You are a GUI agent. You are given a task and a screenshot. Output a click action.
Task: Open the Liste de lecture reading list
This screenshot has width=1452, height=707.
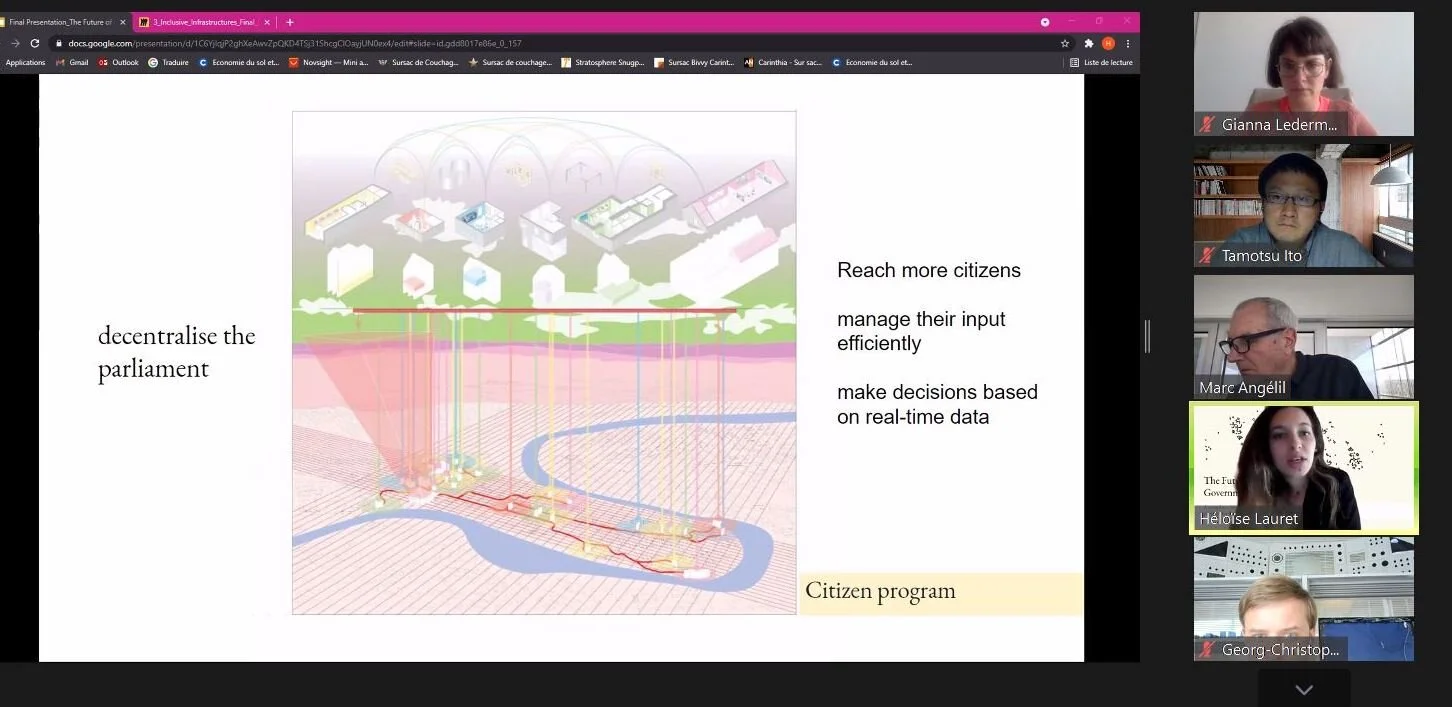pos(1101,62)
